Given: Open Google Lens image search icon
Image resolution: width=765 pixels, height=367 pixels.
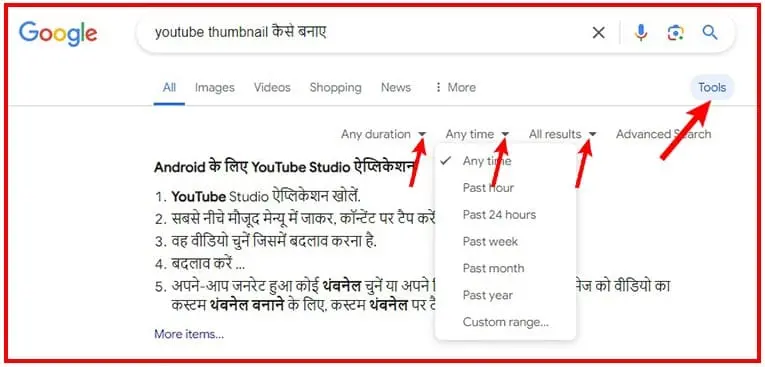Looking at the screenshot, I should tap(675, 33).
